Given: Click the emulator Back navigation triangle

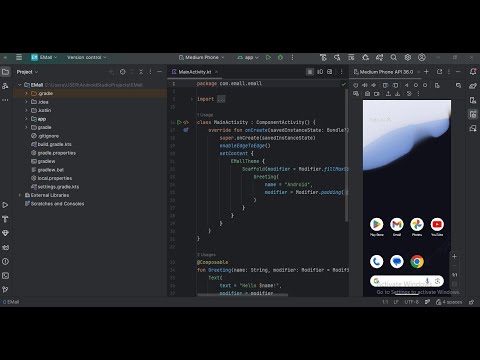Looking at the screenshot, I should (407, 85).
